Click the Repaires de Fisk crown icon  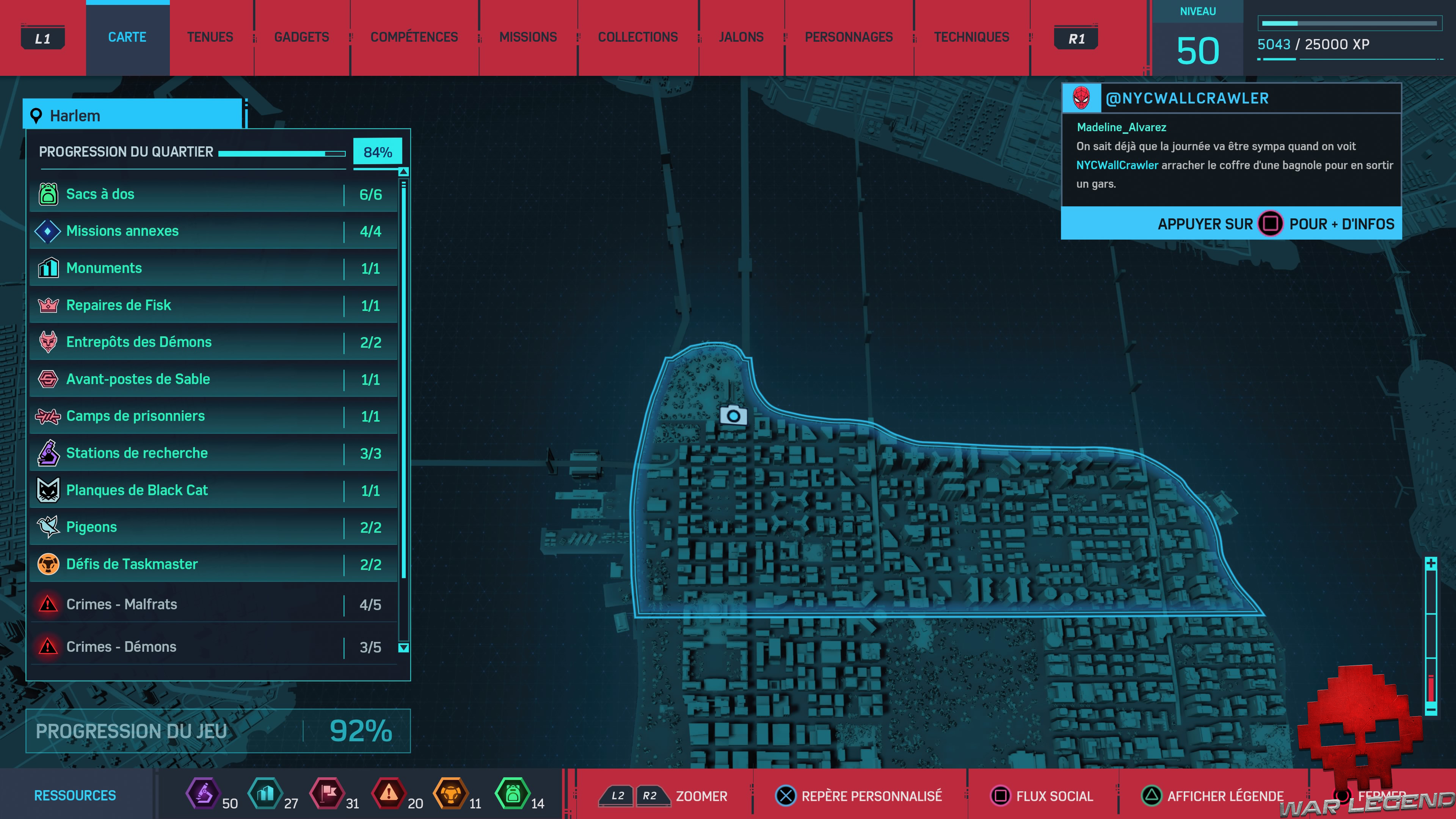(48, 305)
